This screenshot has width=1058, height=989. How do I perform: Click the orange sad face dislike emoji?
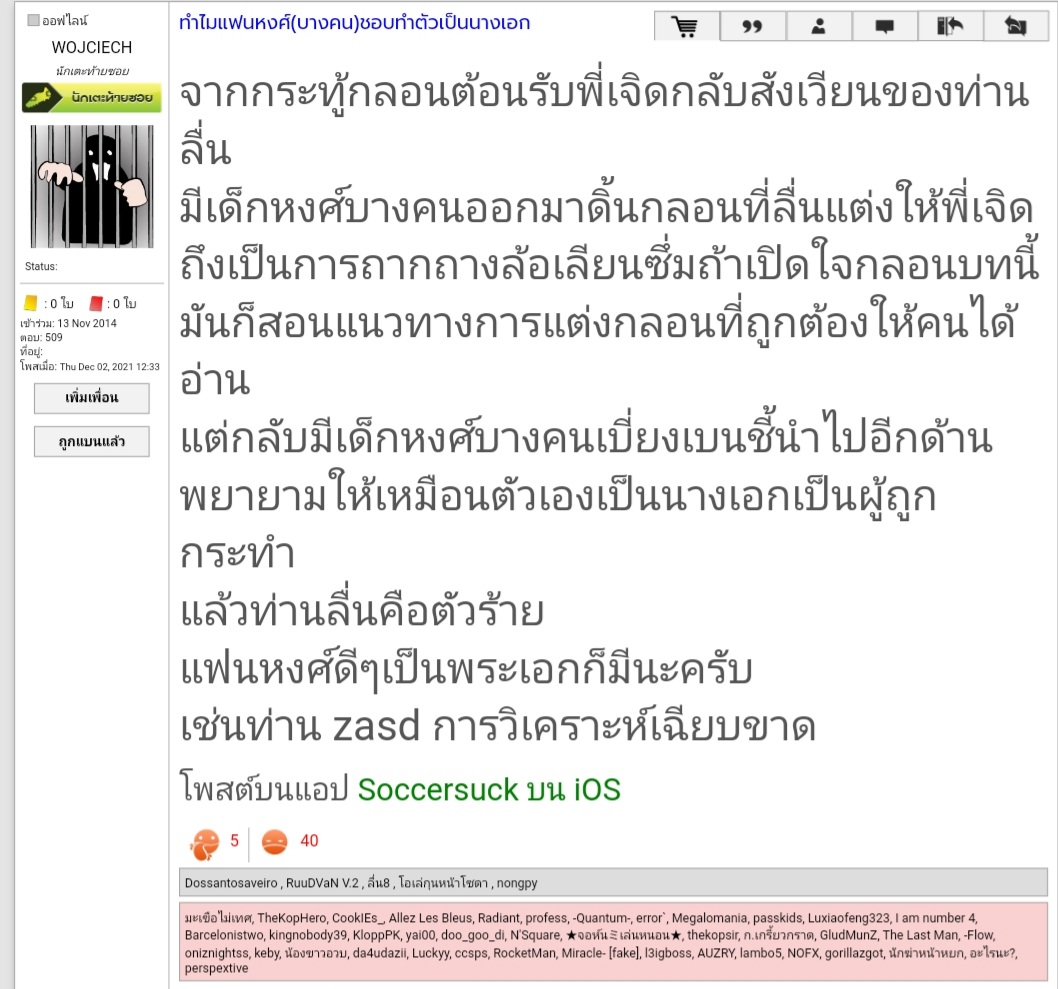pos(274,841)
